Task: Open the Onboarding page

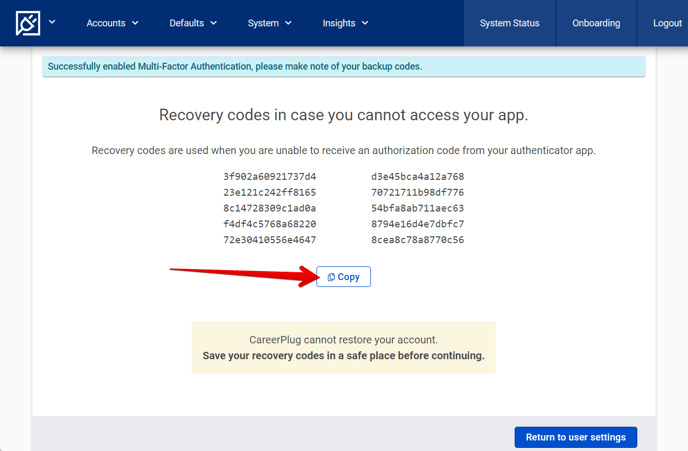Action: [x=596, y=23]
